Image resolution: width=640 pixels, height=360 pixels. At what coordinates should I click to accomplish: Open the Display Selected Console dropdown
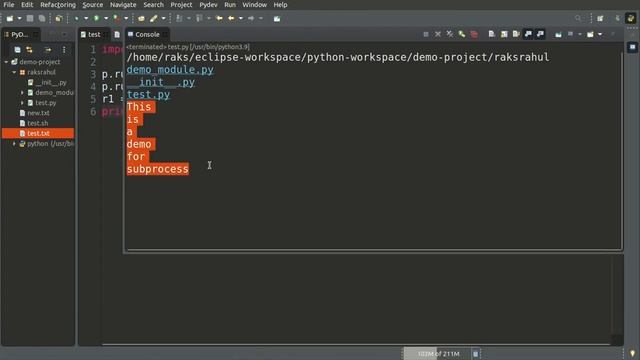(580, 34)
